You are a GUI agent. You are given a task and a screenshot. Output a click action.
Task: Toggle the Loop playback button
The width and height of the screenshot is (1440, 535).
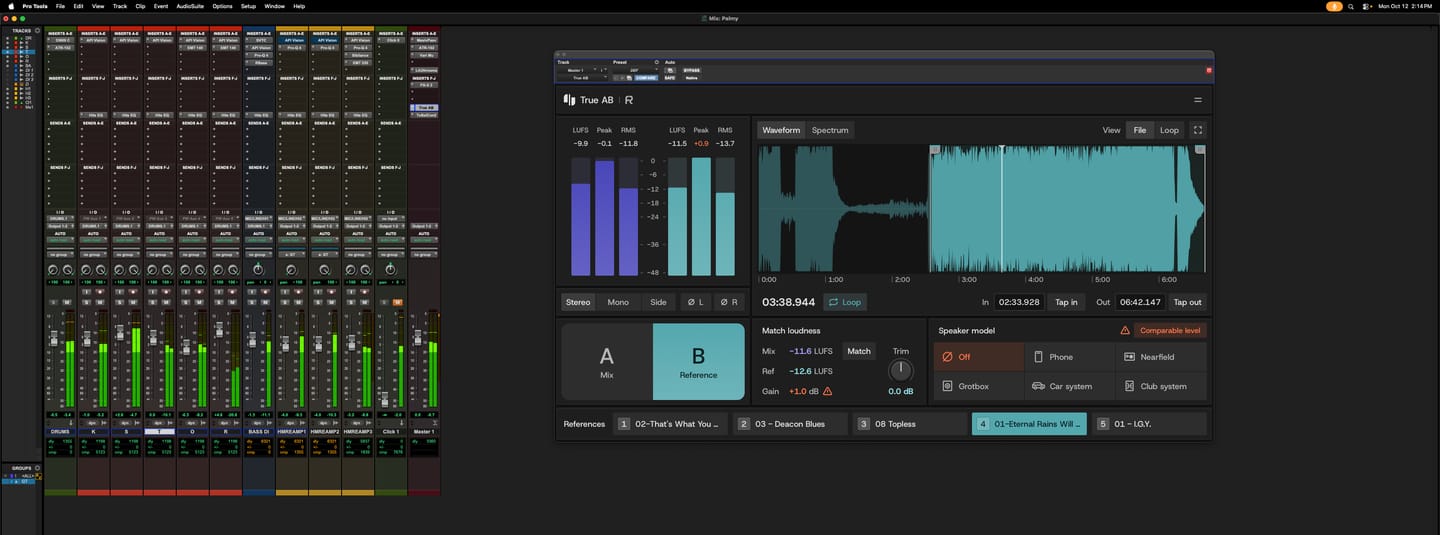click(845, 302)
